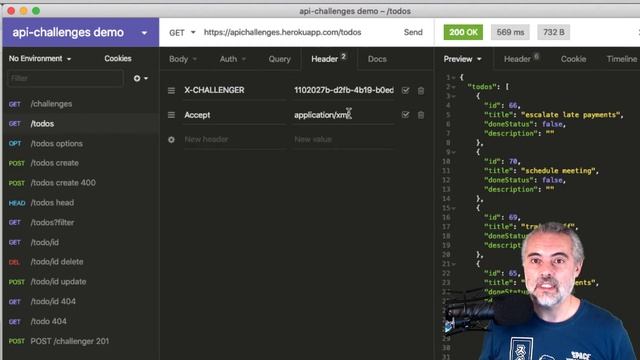Click the drag handle for Accept header

[171, 115]
